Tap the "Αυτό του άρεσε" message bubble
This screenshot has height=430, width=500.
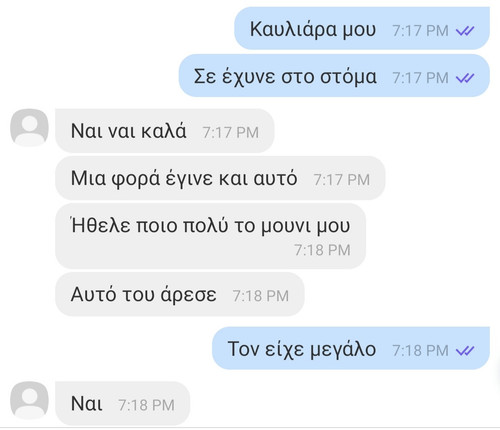(x=180, y=294)
